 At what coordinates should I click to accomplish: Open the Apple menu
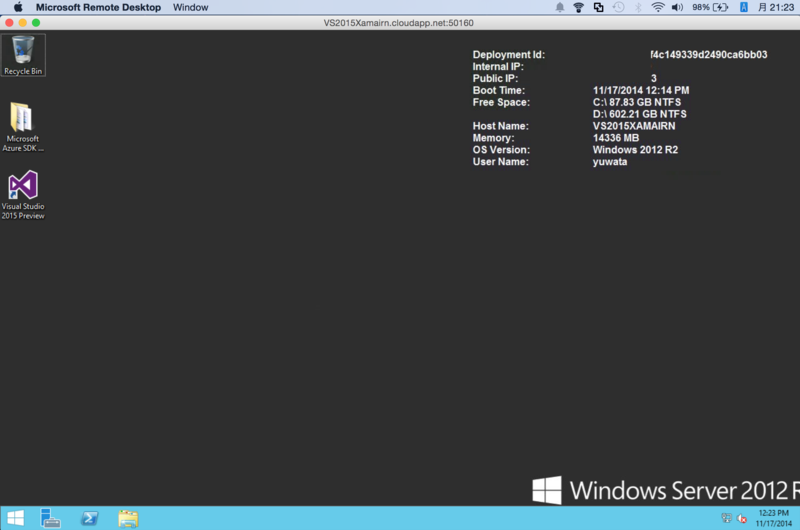coord(18,7)
